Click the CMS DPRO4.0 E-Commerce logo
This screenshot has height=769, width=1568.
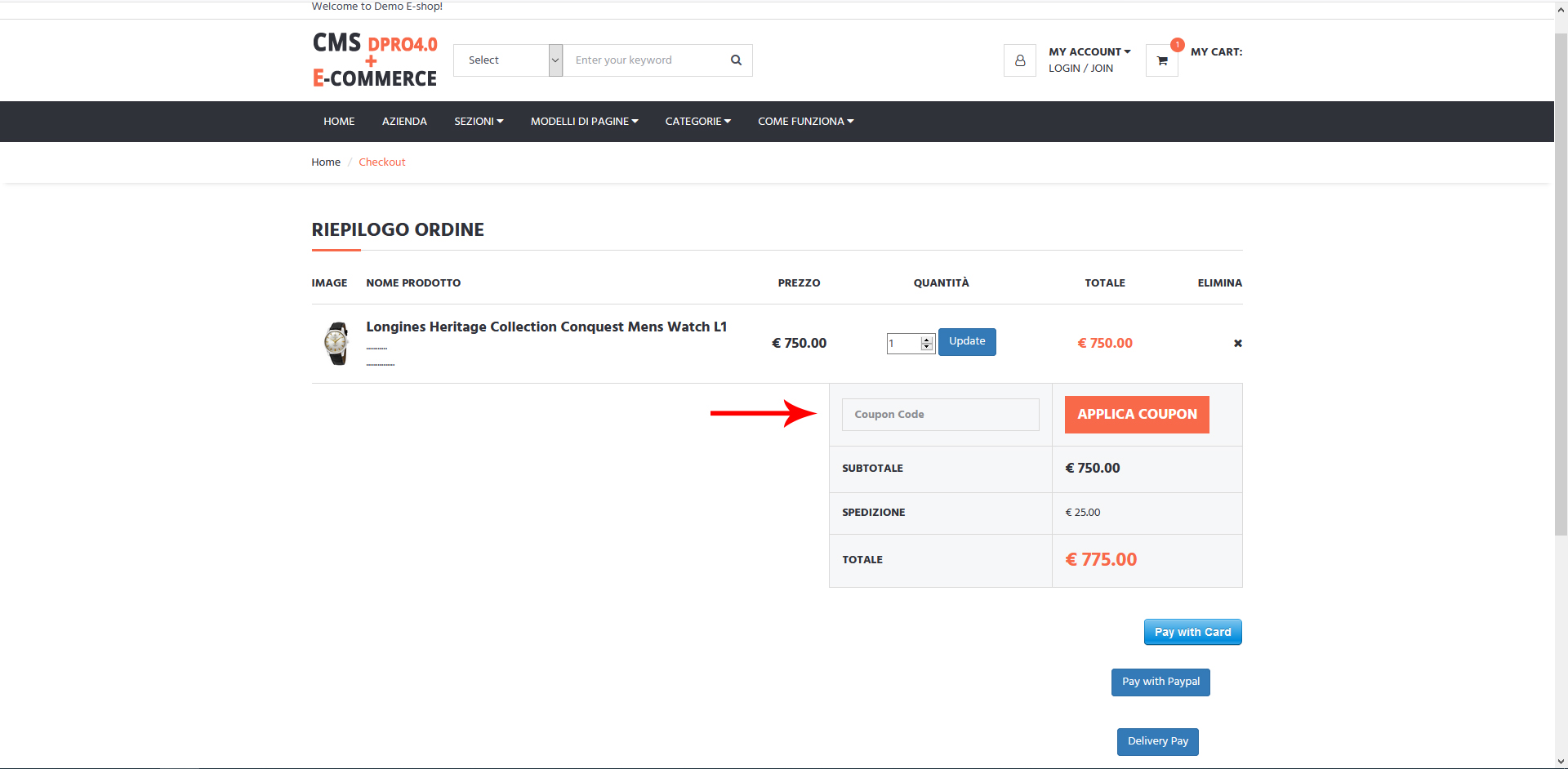(375, 60)
